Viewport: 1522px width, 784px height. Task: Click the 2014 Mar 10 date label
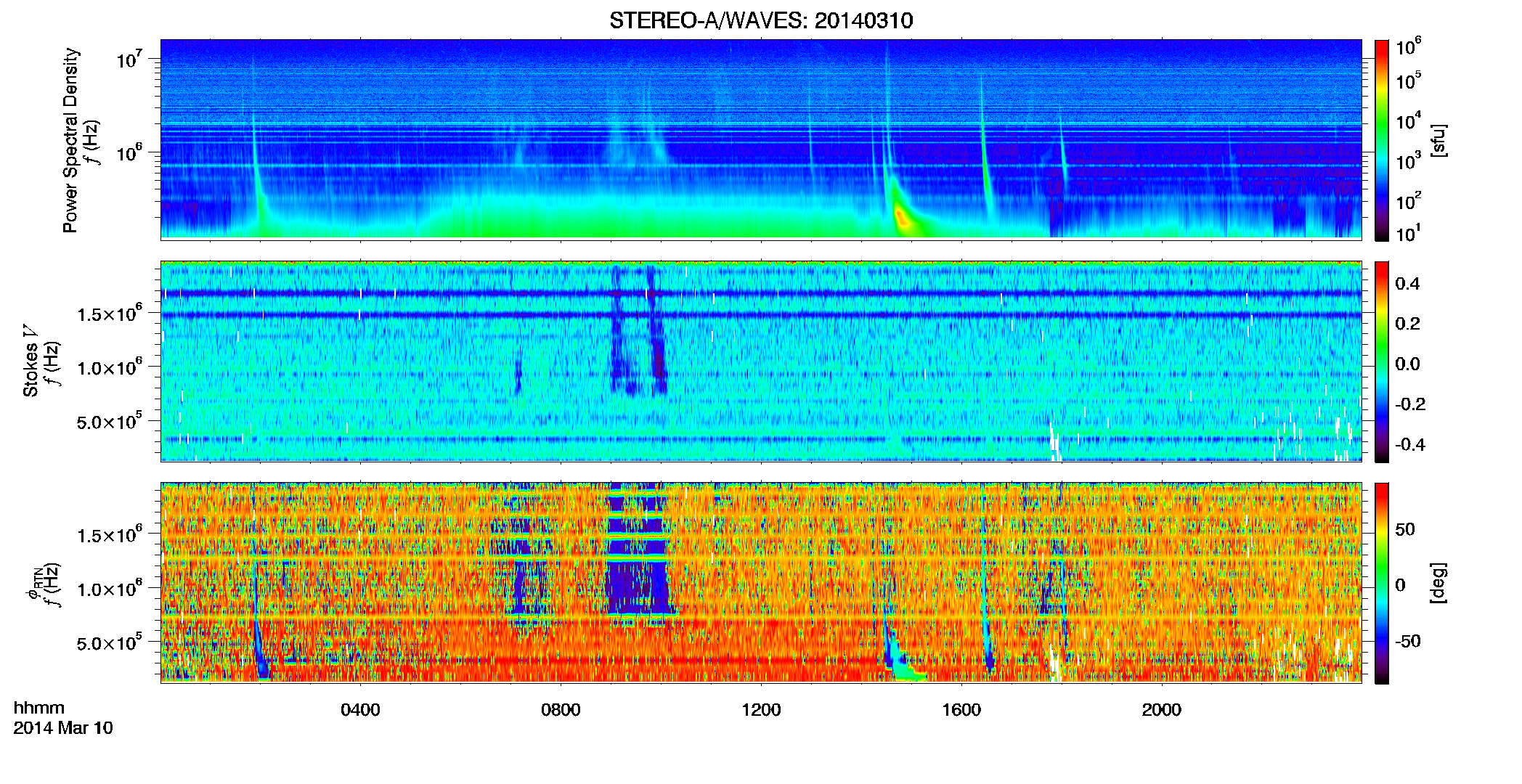click(x=63, y=728)
